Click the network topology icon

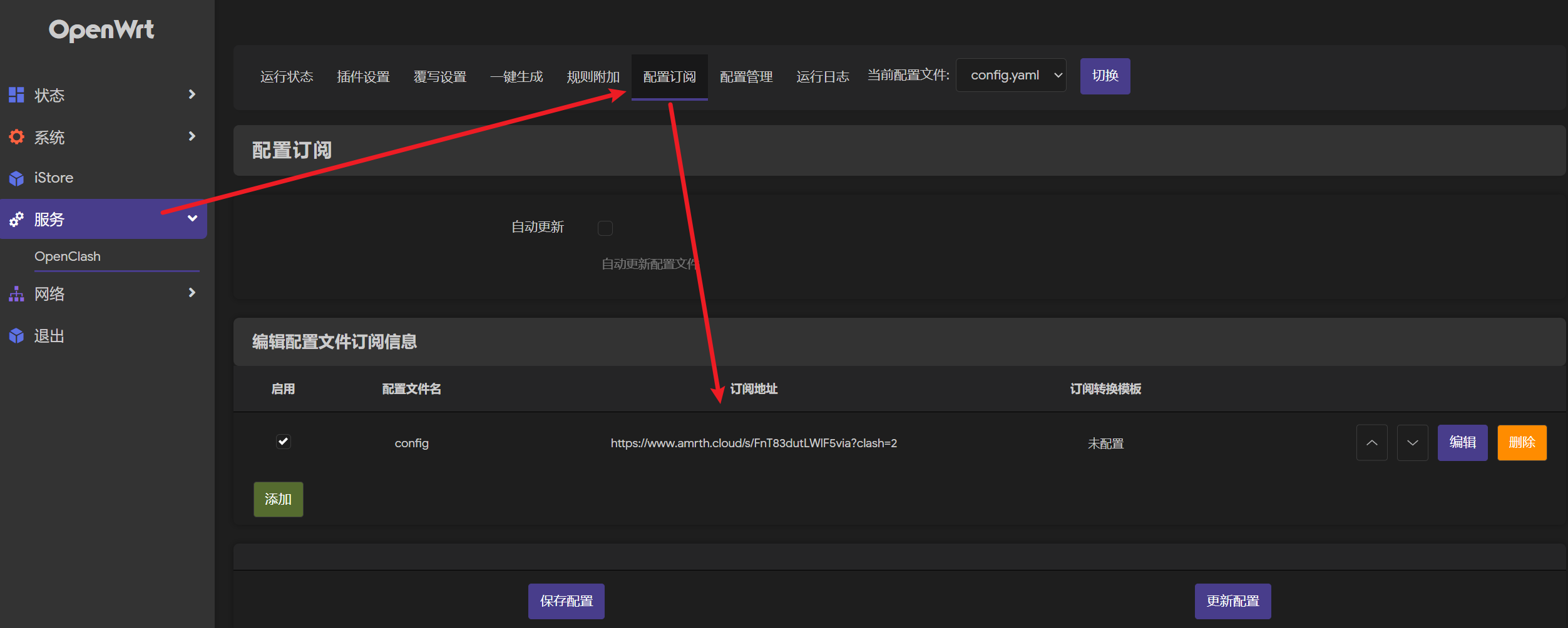16,294
